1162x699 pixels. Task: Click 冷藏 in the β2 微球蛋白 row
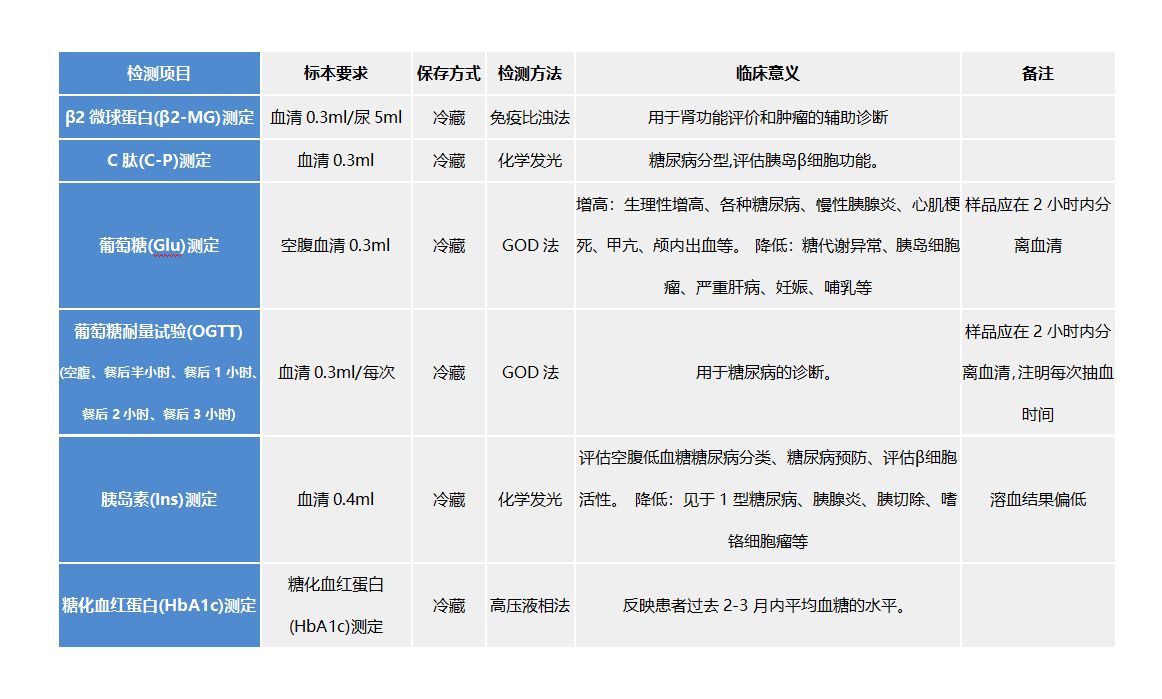coord(448,117)
